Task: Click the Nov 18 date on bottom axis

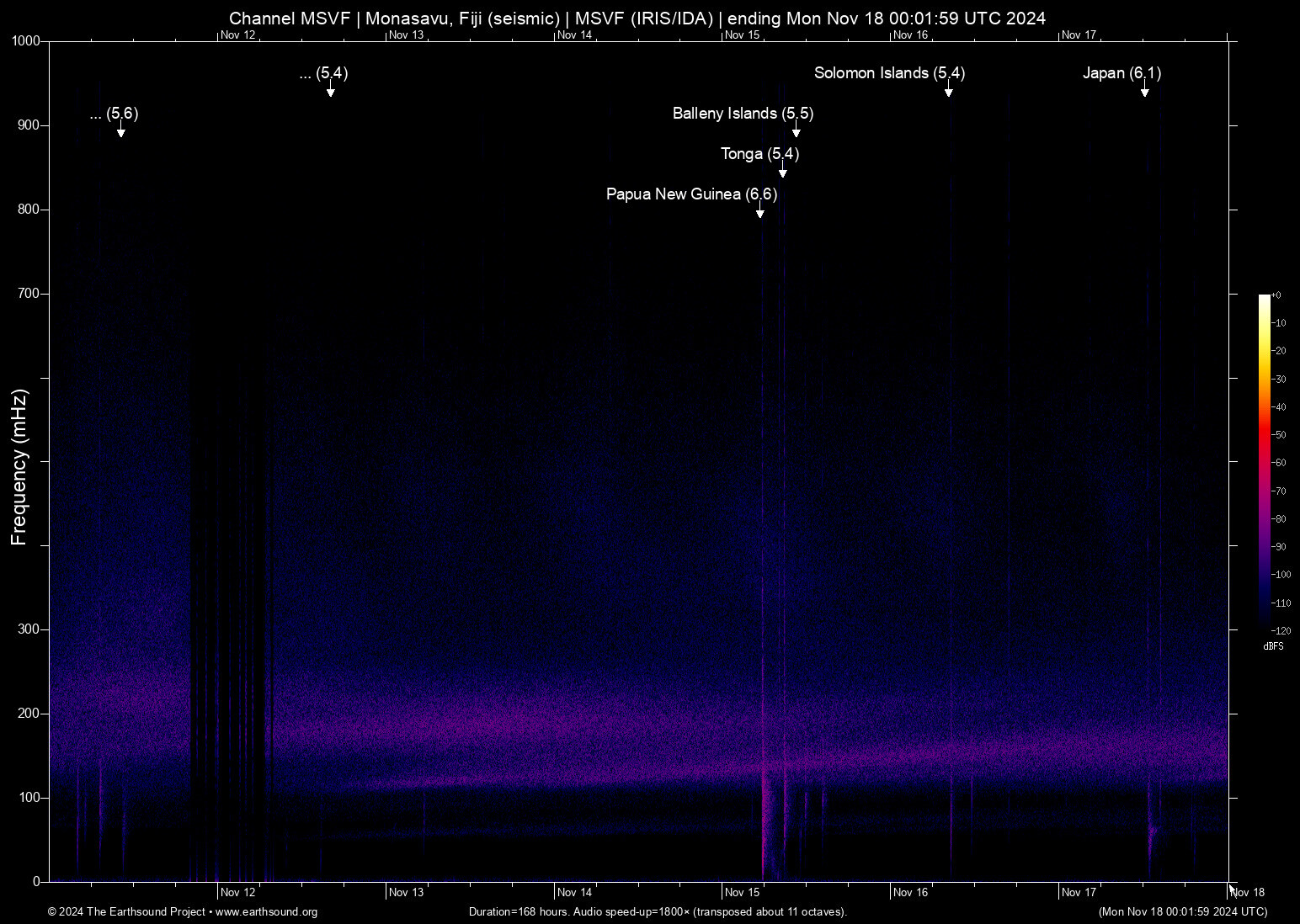Action: pyautogui.click(x=1247, y=893)
